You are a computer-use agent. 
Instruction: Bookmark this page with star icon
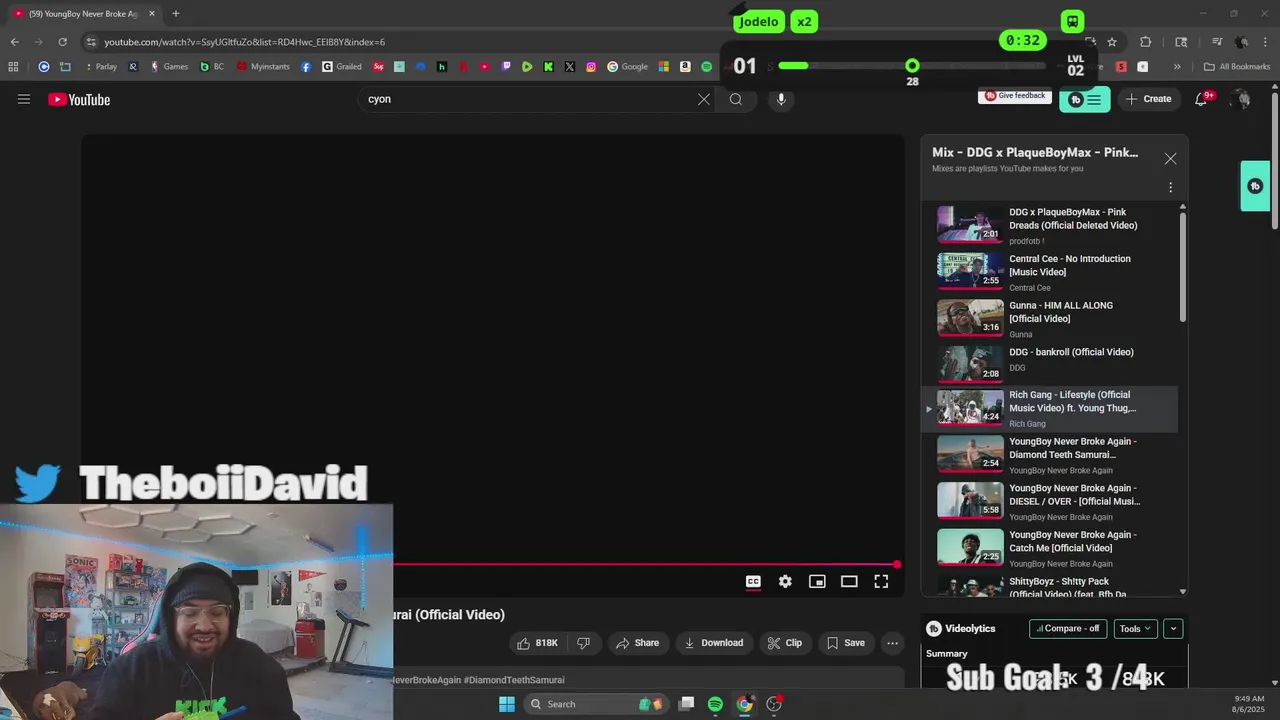[x=1112, y=42]
